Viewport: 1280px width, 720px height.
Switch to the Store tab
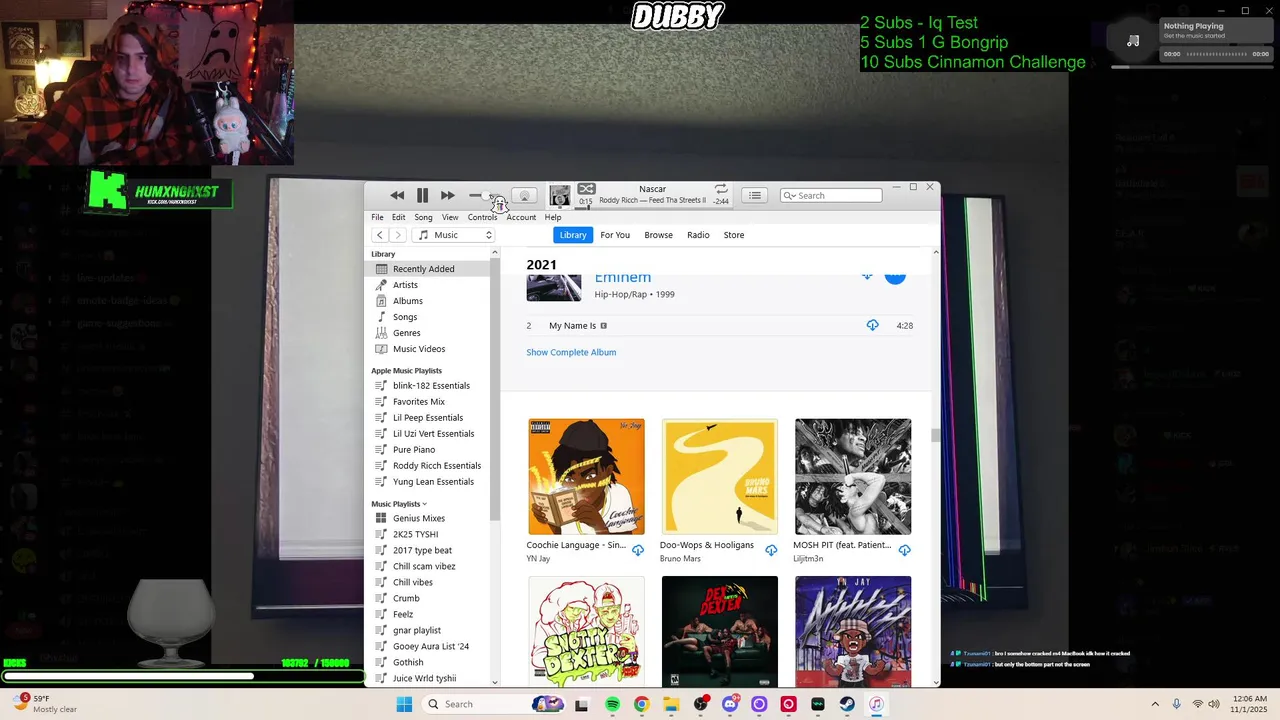[734, 235]
